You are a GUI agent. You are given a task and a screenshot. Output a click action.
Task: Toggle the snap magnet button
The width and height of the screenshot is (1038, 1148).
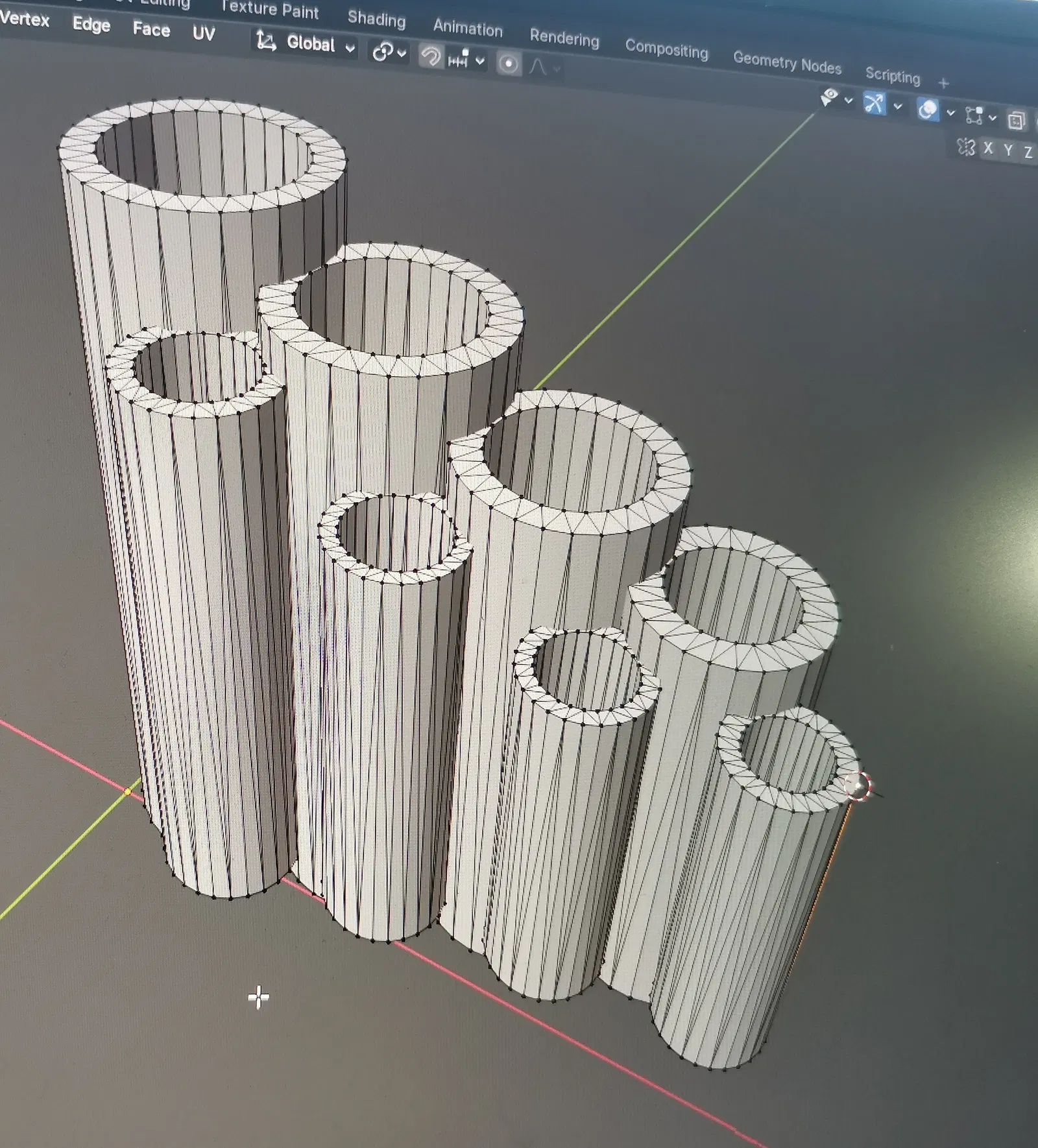point(430,56)
